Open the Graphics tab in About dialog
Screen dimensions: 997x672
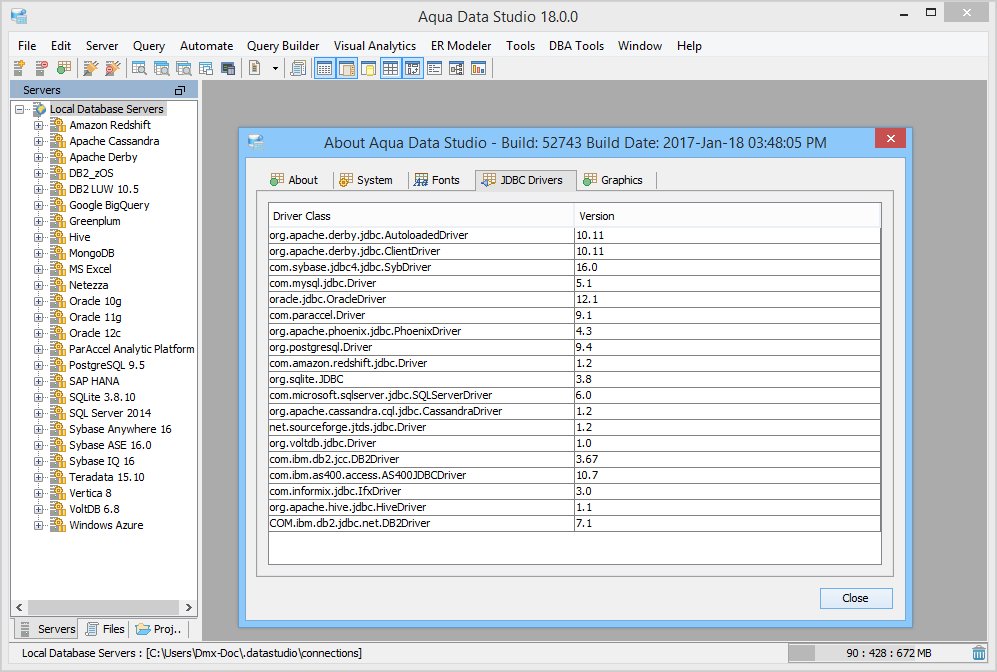(612, 180)
